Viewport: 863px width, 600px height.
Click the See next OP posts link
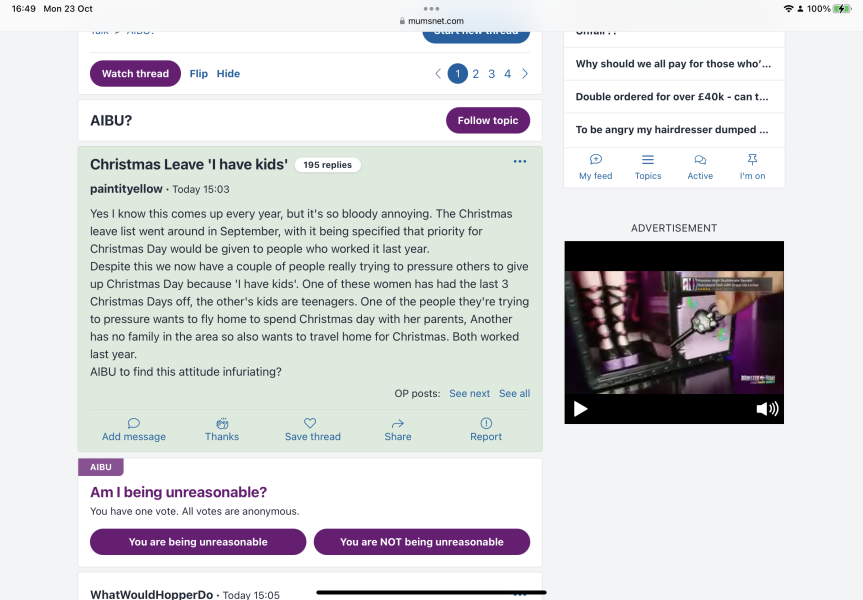click(x=469, y=394)
